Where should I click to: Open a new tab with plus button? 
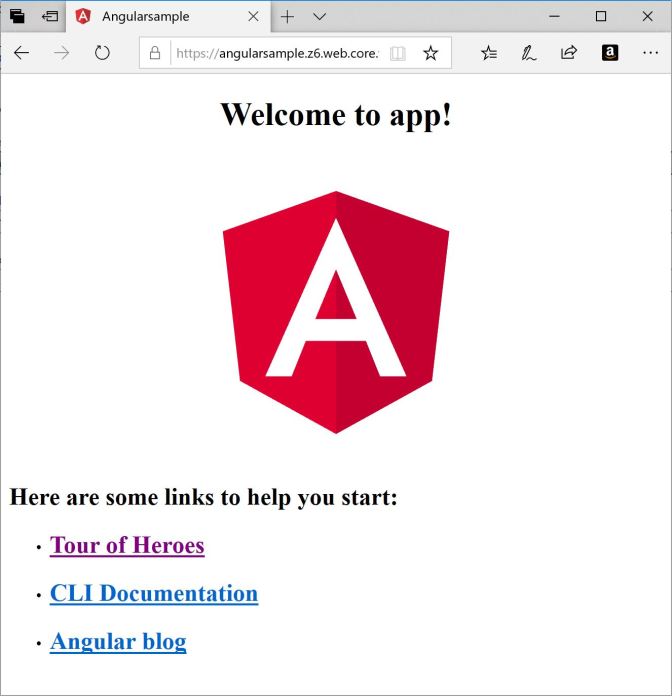[x=288, y=16]
